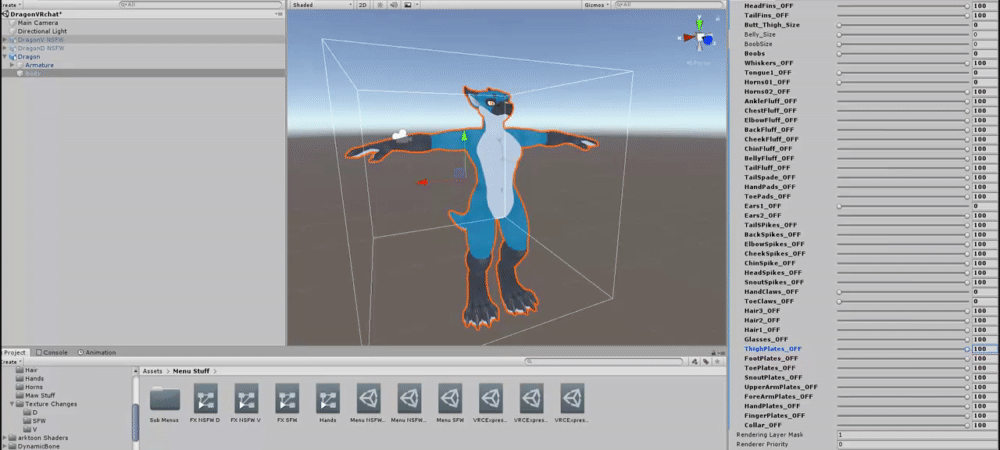Expand the arktoon Shaders folder

pos(5,438)
